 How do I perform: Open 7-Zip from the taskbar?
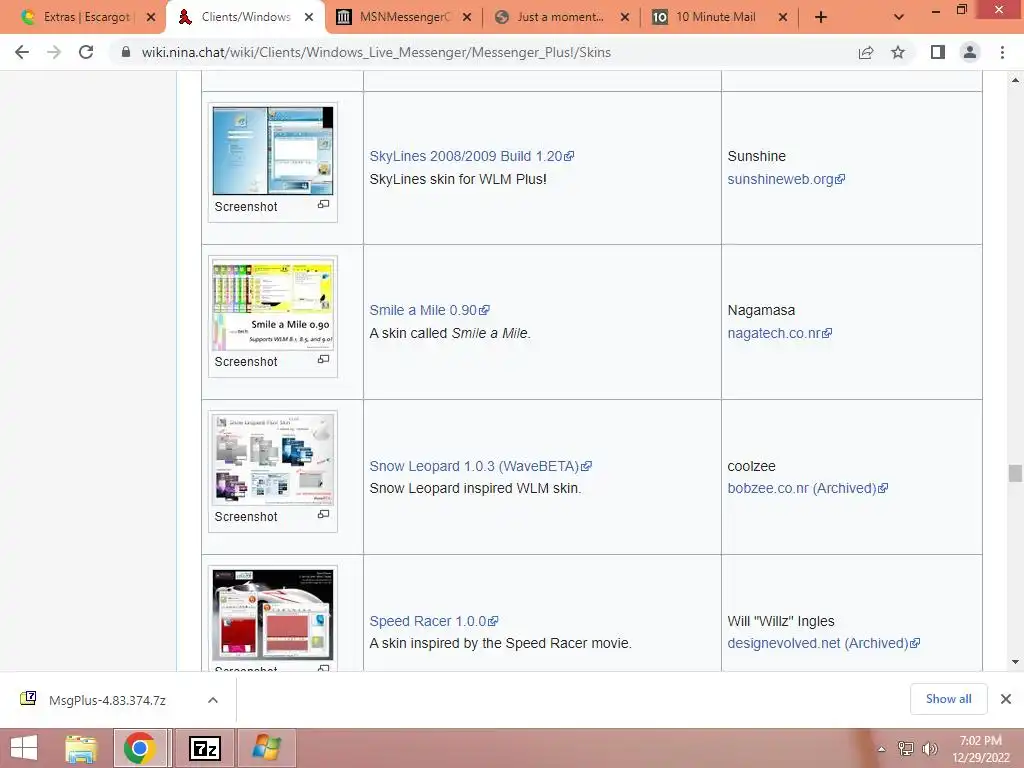204,748
